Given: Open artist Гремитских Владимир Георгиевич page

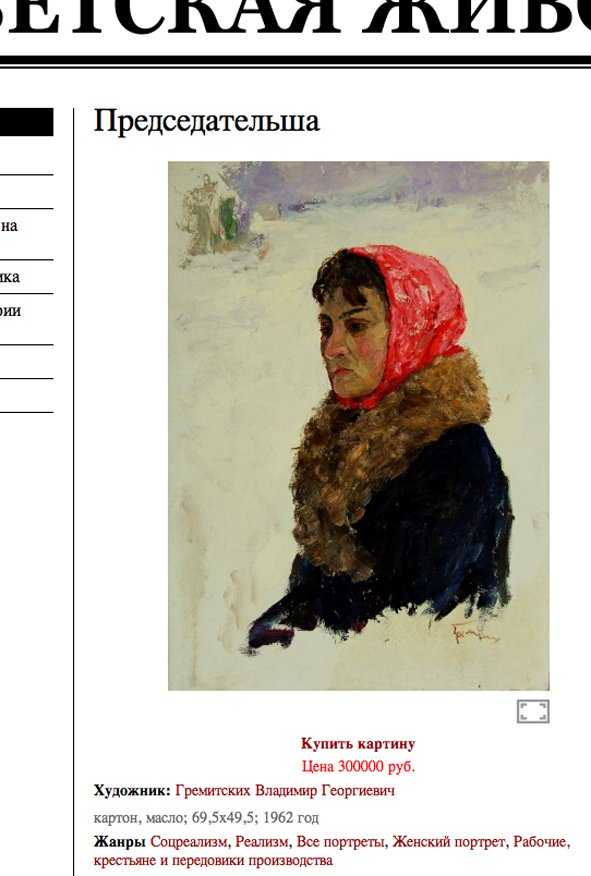Looking at the screenshot, I should 285,791.
